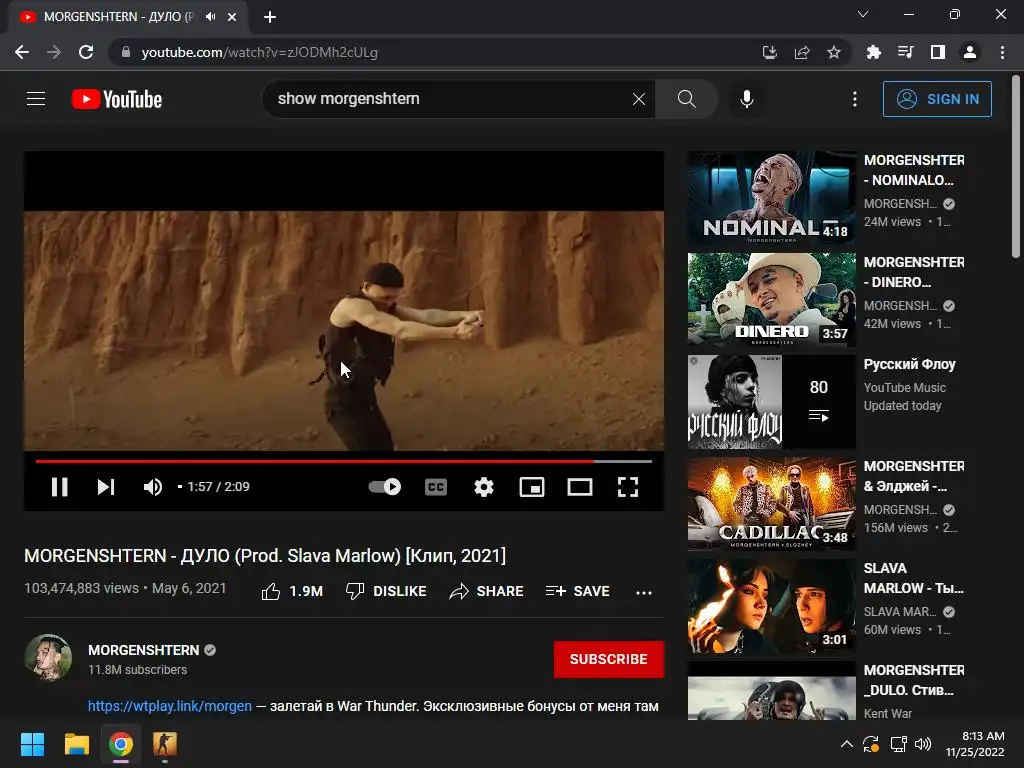The height and width of the screenshot is (768, 1024).
Task: Open the MORGENSHTERN _DULO Kent War title
Action: coord(914,680)
